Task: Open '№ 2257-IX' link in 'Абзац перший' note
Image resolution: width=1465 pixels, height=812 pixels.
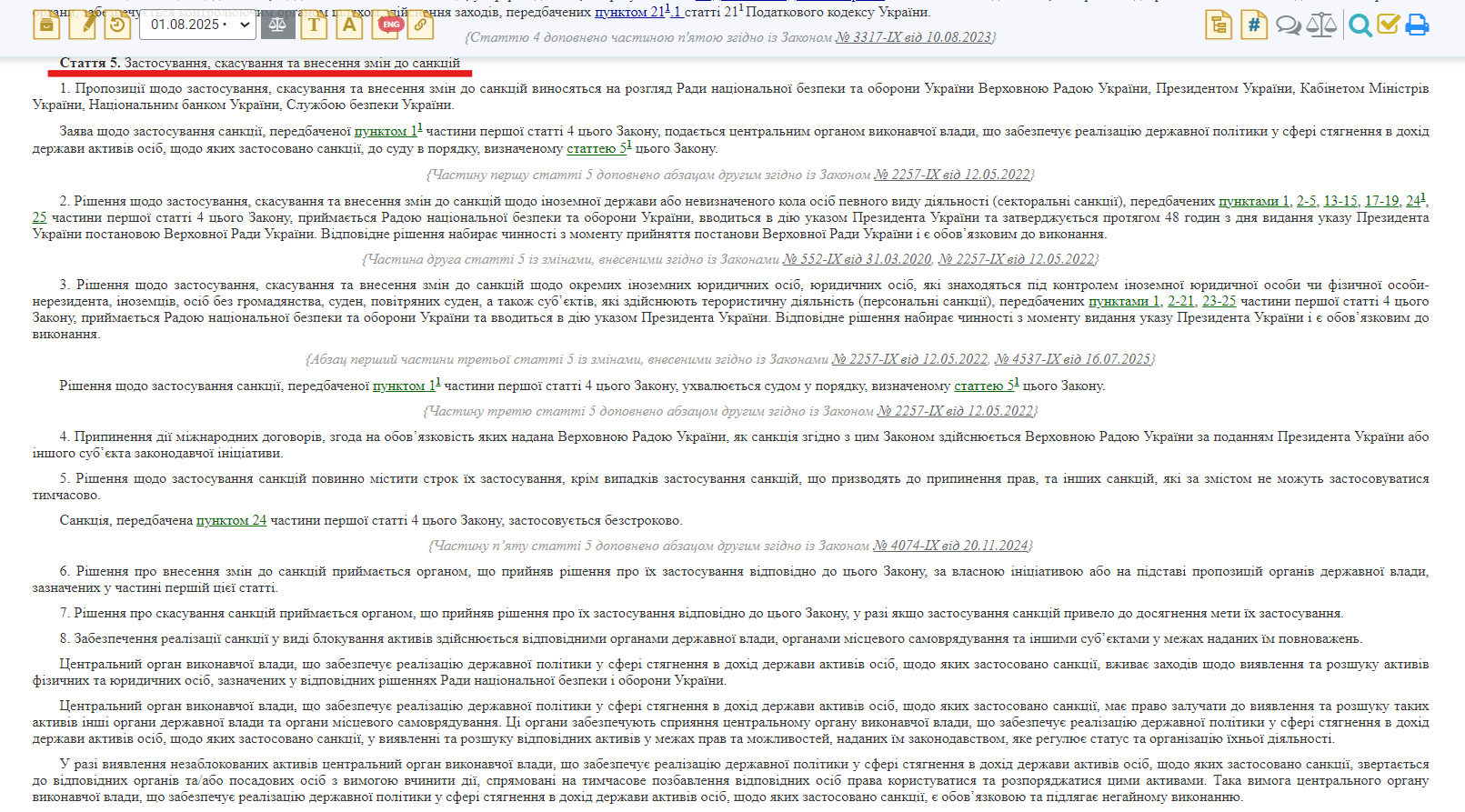Action: pos(909,359)
